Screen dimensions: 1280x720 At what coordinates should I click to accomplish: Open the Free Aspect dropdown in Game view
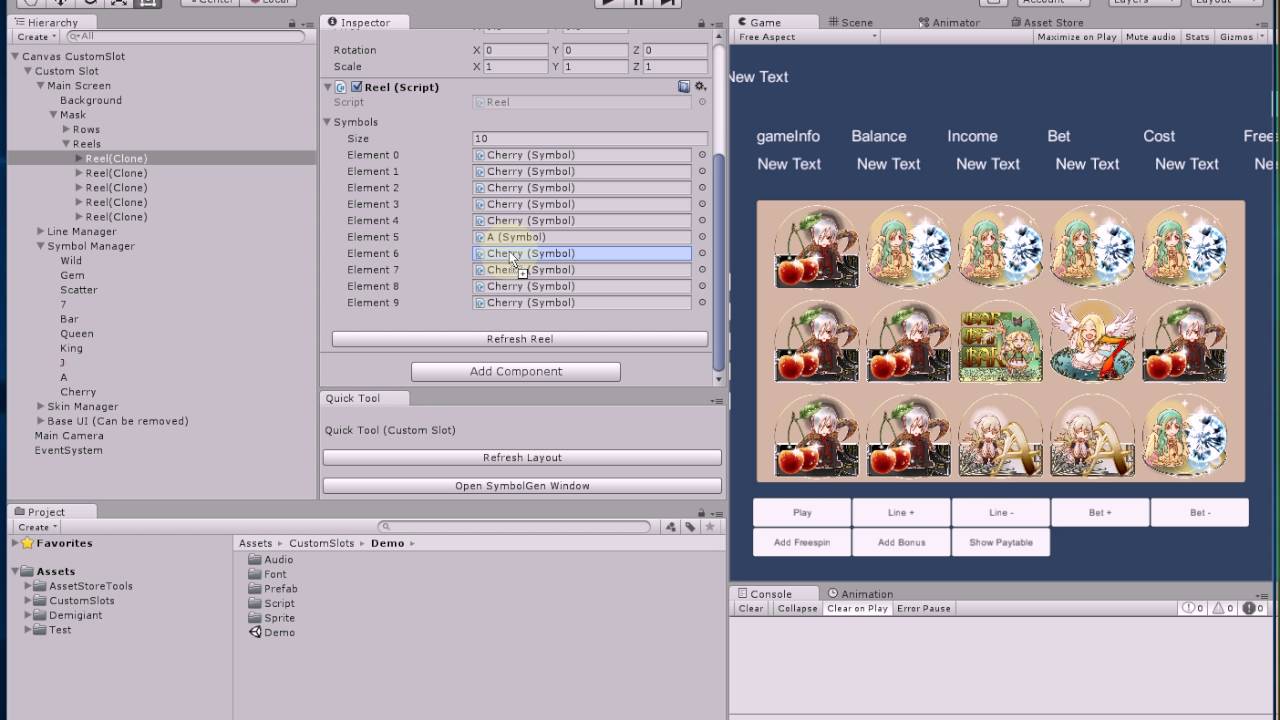pyautogui.click(x=807, y=37)
